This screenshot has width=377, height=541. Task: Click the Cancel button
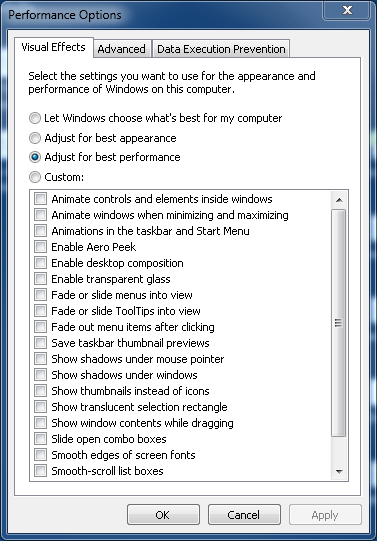pyautogui.click(x=244, y=515)
